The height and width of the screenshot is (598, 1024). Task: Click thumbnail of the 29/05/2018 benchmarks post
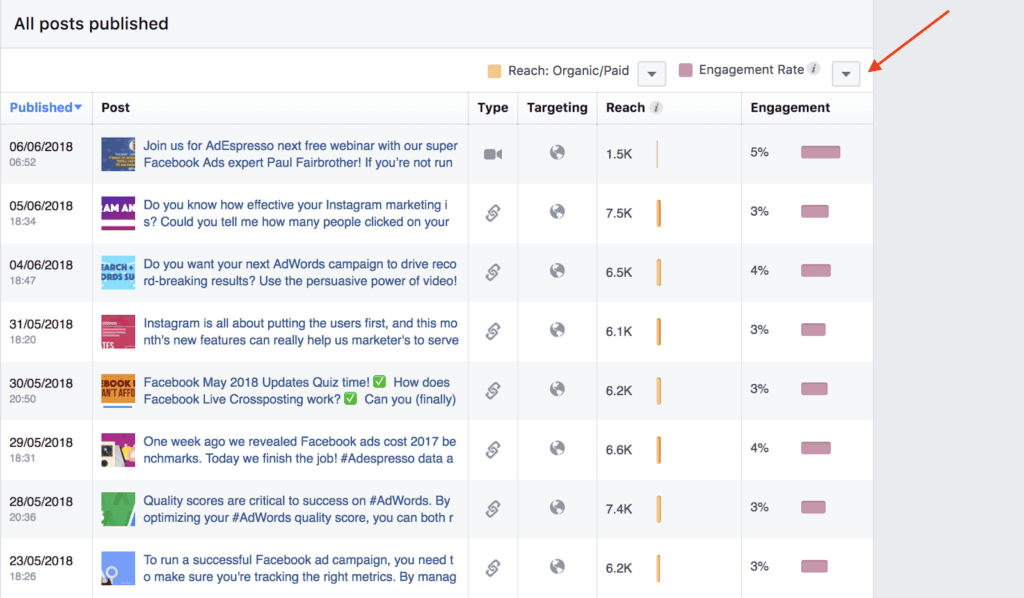tap(118, 450)
